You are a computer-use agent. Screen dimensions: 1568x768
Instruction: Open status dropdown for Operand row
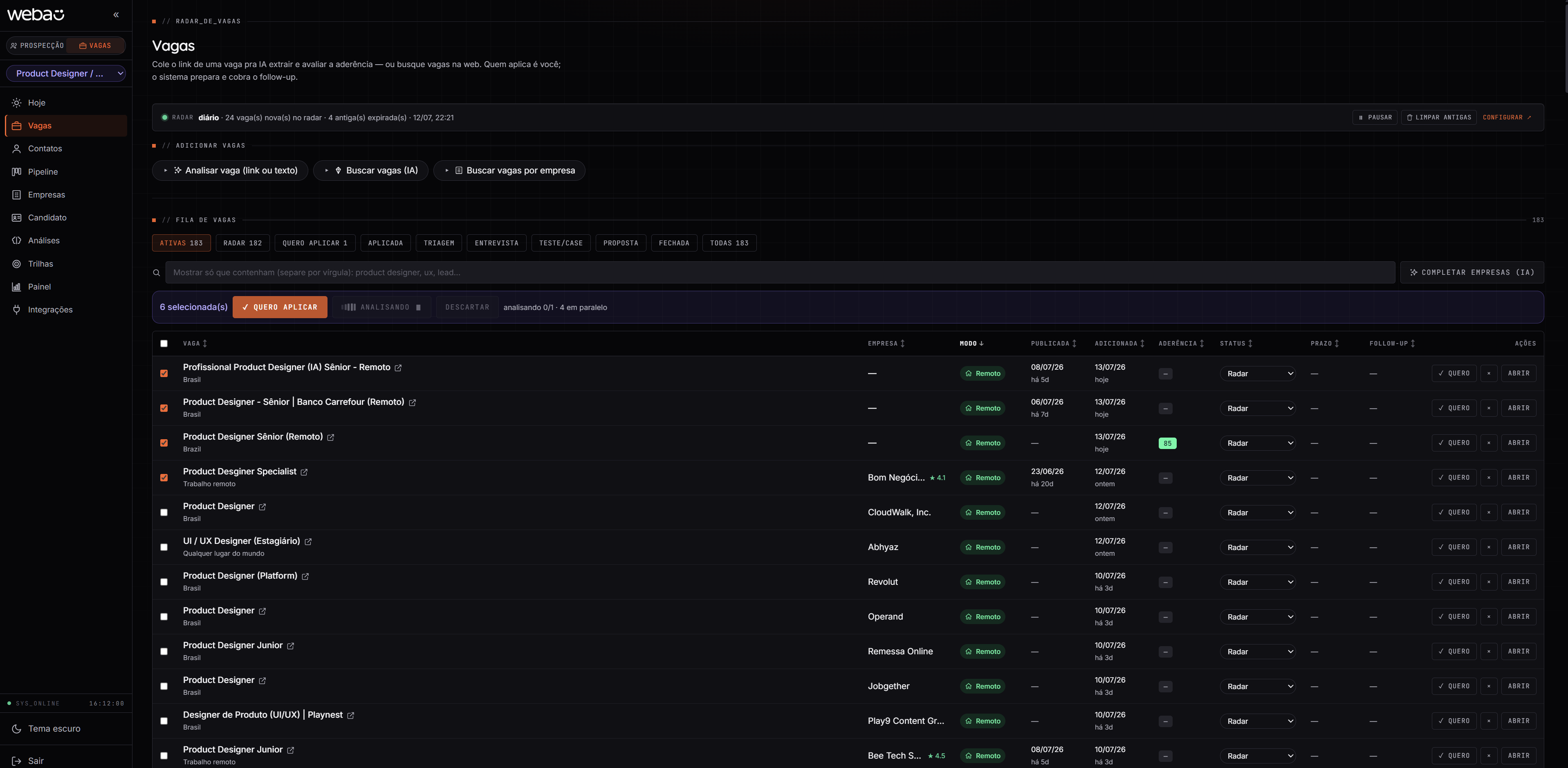[1257, 616]
